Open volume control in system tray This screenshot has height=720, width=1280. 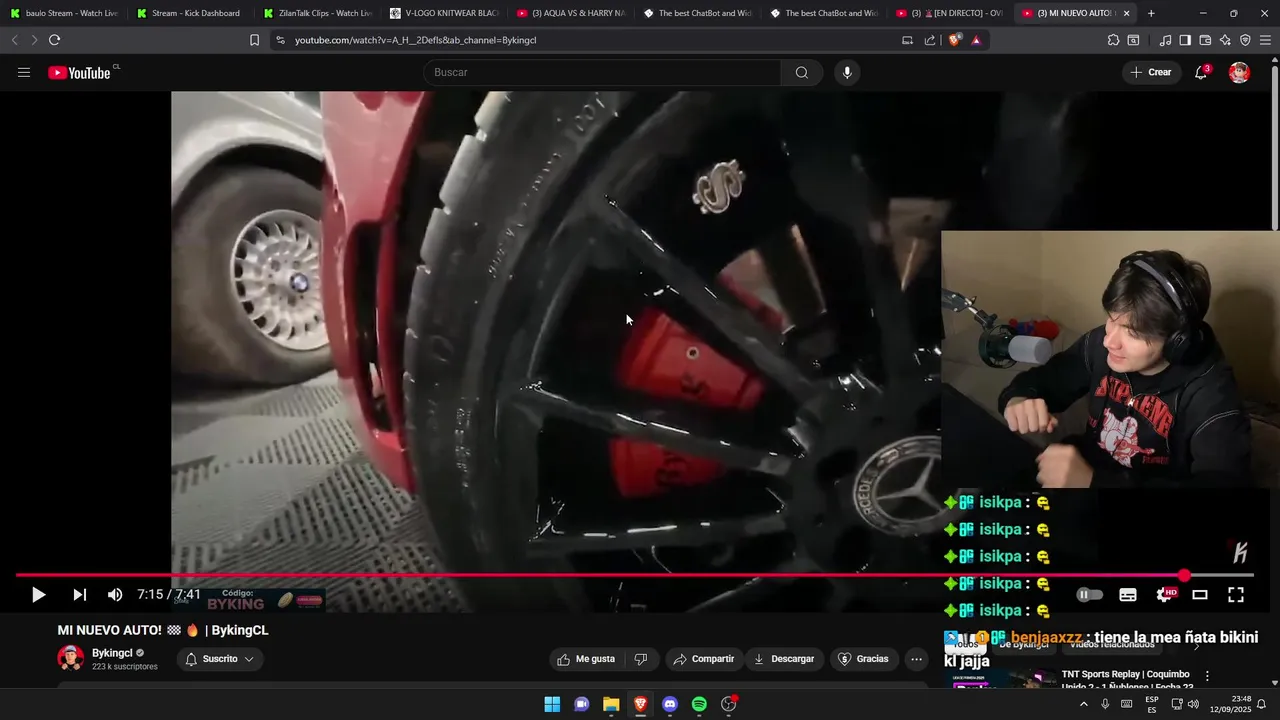(x=1193, y=704)
